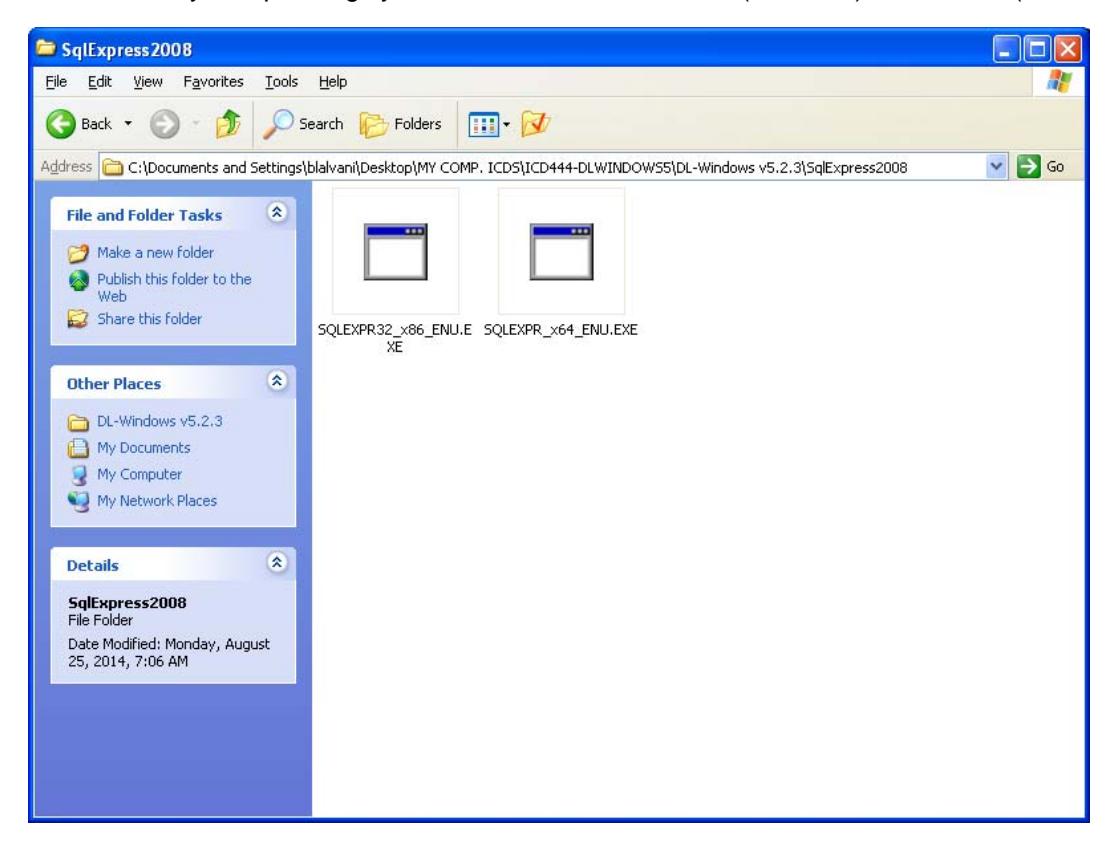Screen dimensions: 1114x850
Task: Click the My Documents icon
Action: click(x=78, y=448)
